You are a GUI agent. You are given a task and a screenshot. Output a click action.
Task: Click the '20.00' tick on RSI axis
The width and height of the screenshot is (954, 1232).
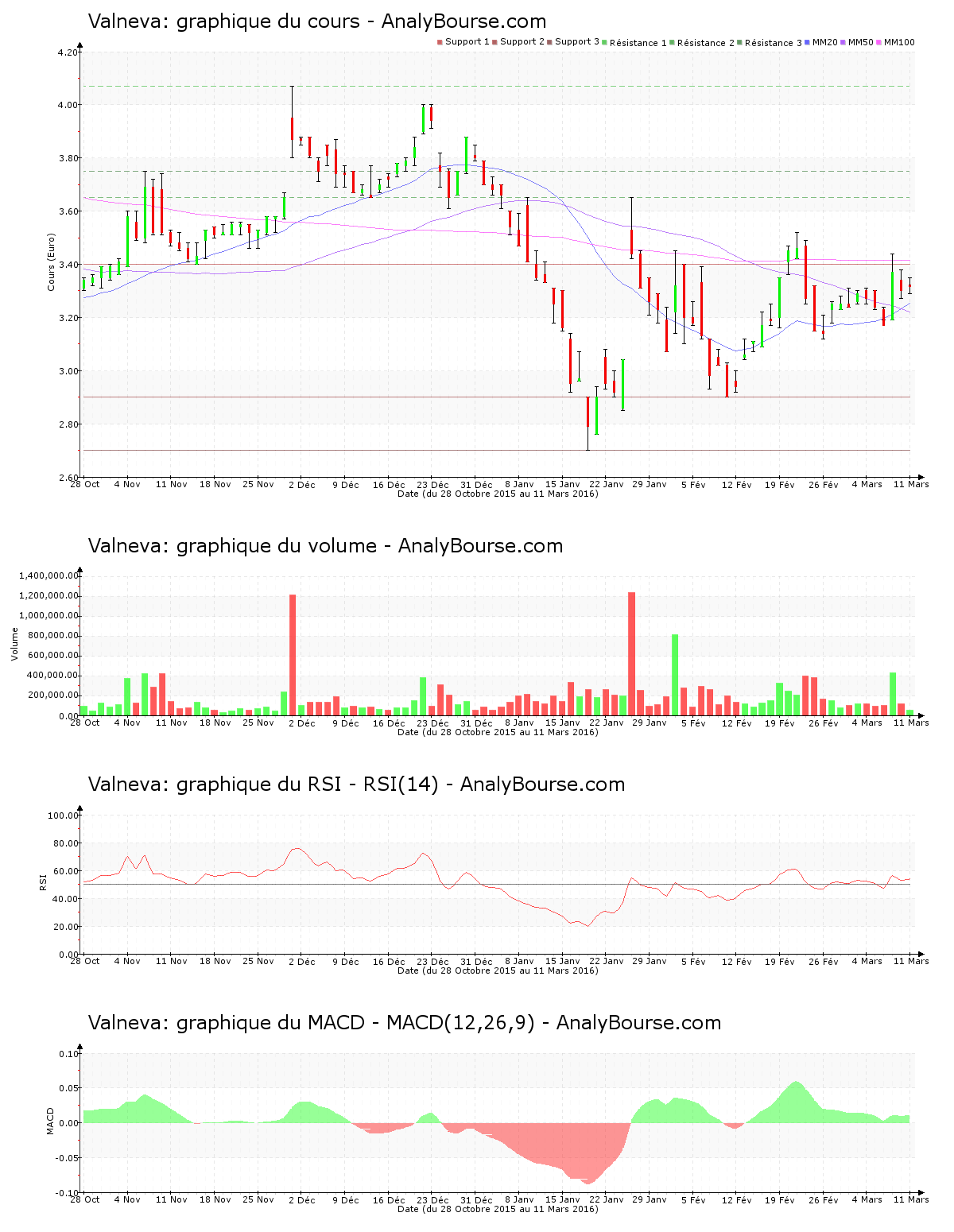coord(66,927)
